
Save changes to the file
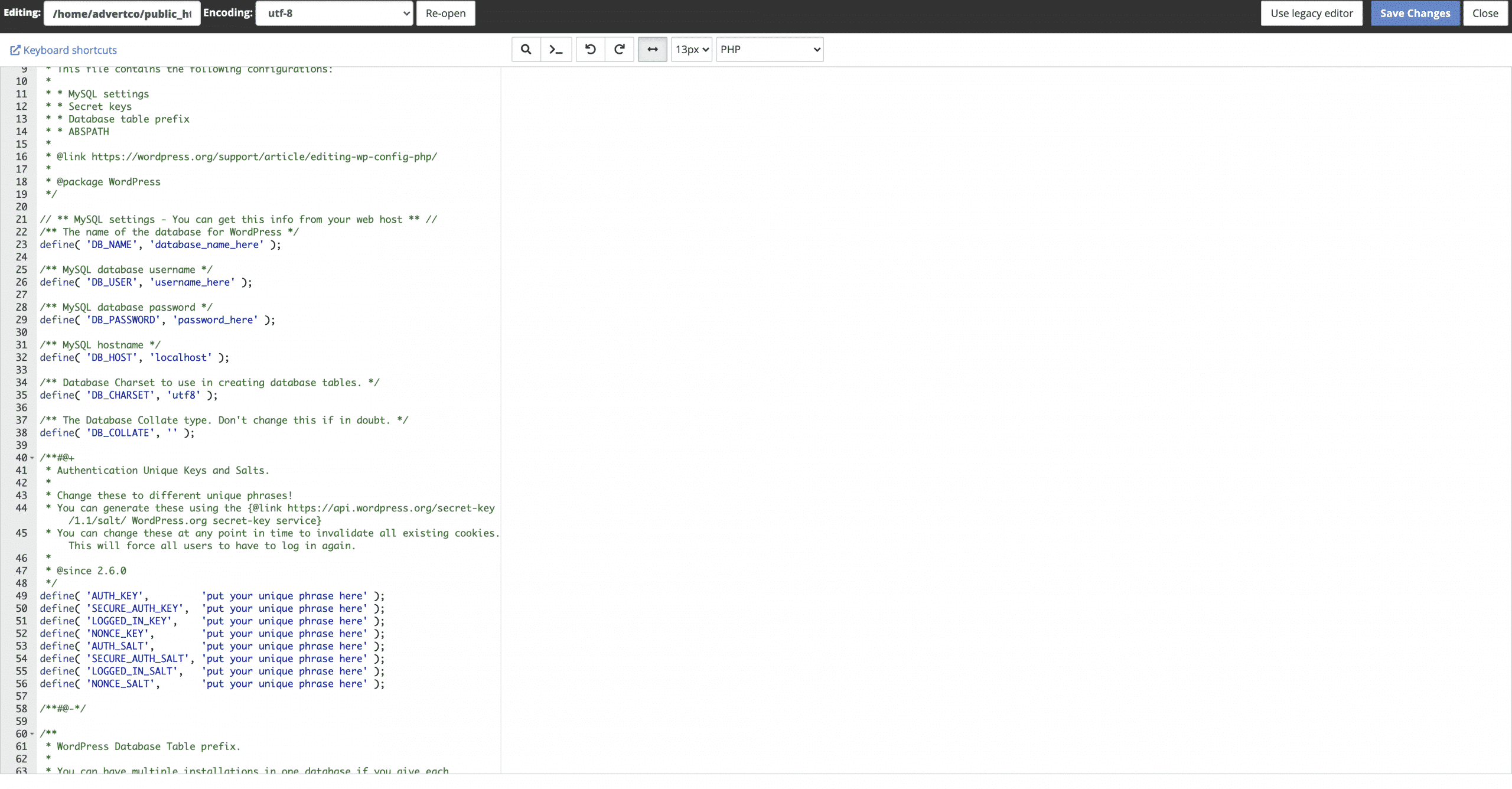pos(1415,13)
